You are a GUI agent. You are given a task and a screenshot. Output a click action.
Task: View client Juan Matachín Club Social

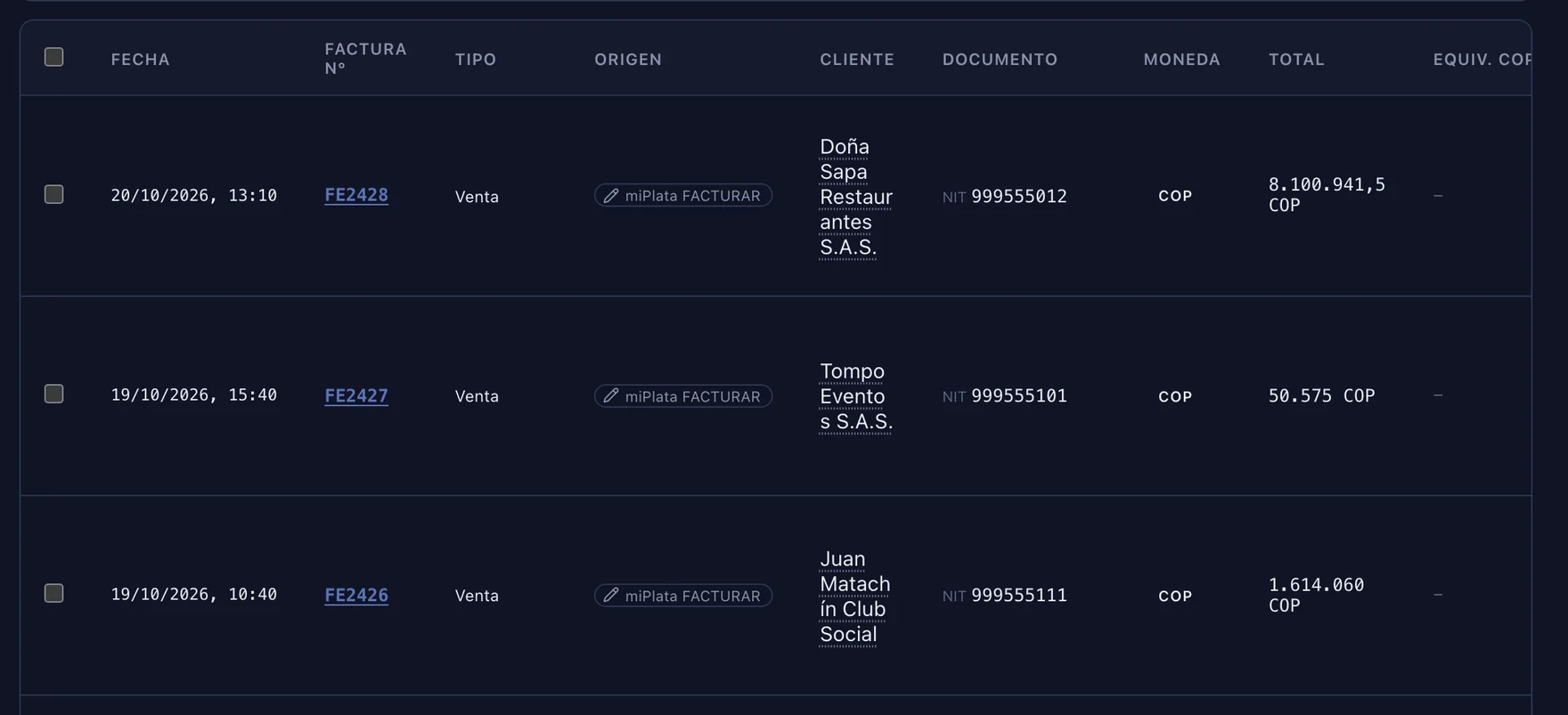click(x=854, y=597)
